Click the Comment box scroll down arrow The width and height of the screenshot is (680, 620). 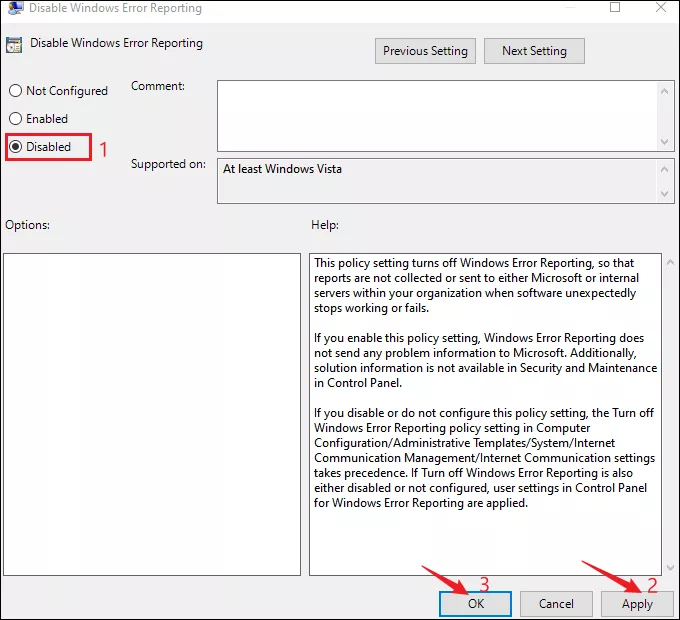664,142
